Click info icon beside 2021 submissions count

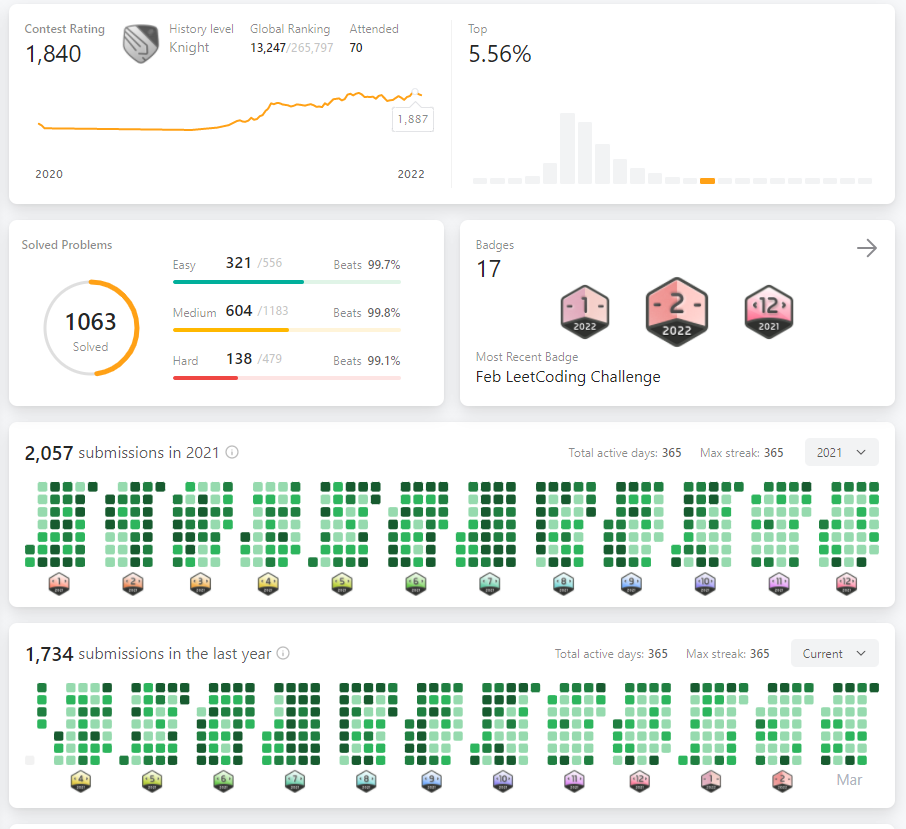[232, 452]
